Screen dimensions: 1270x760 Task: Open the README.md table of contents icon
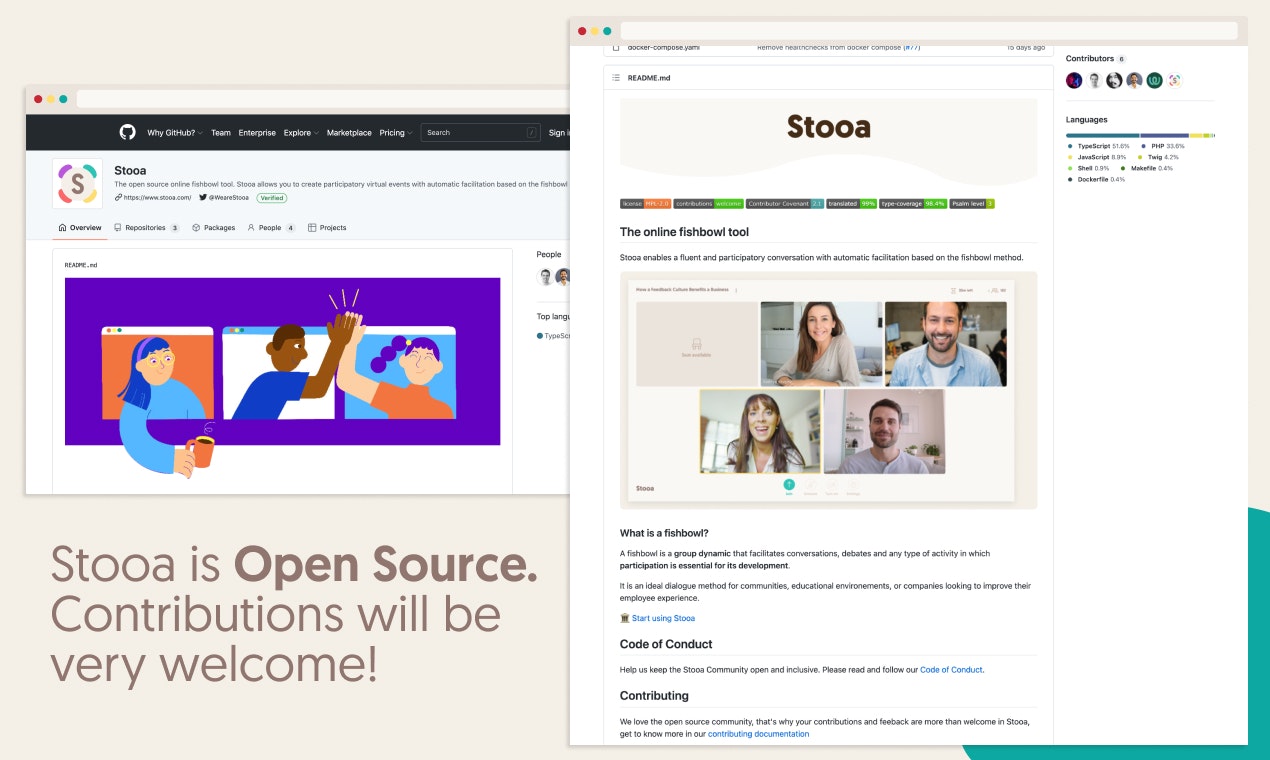(x=616, y=77)
